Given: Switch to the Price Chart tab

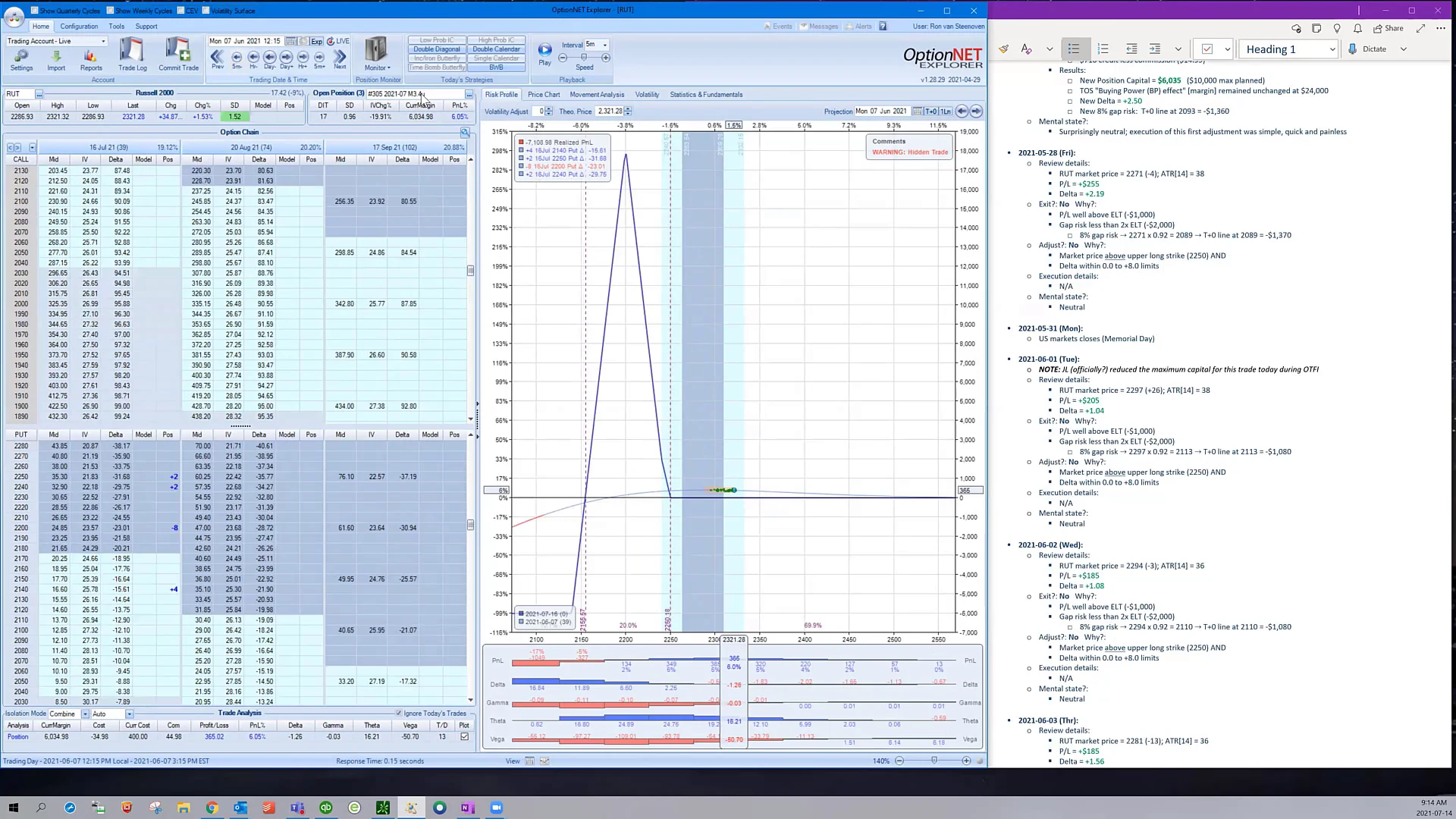Looking at the screenshot, I should (544, 95).
